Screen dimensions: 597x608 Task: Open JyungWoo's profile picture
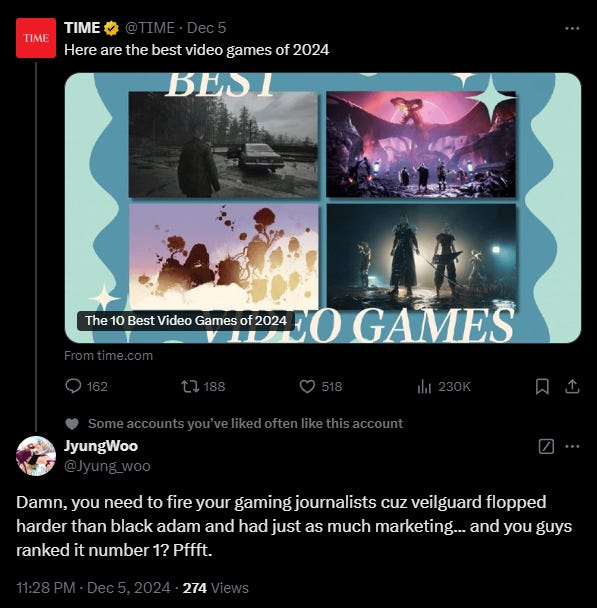click(x=36, y=456)
